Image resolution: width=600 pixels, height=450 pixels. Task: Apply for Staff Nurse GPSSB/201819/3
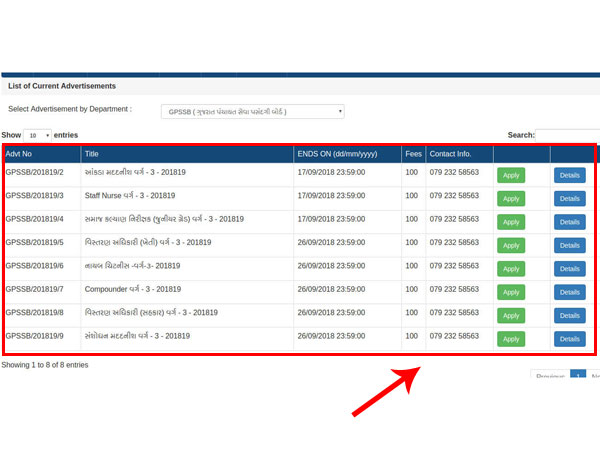click(x=511, y=199)
